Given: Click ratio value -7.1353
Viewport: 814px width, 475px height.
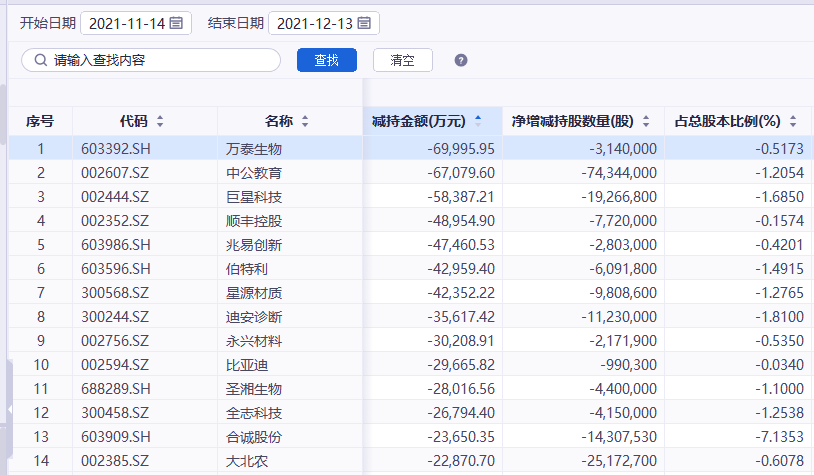Looking at the screenshot, I should point(779,437).
